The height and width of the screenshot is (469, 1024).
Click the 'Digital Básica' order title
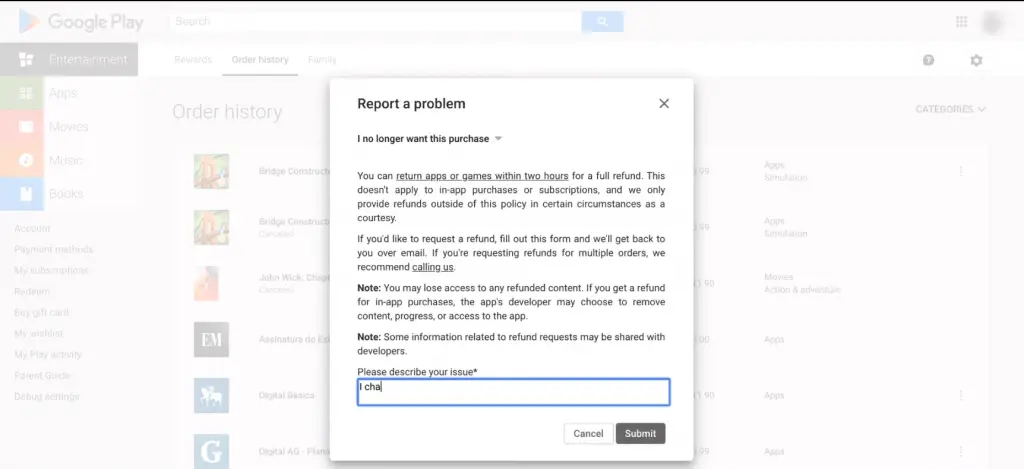pos(286,395)
